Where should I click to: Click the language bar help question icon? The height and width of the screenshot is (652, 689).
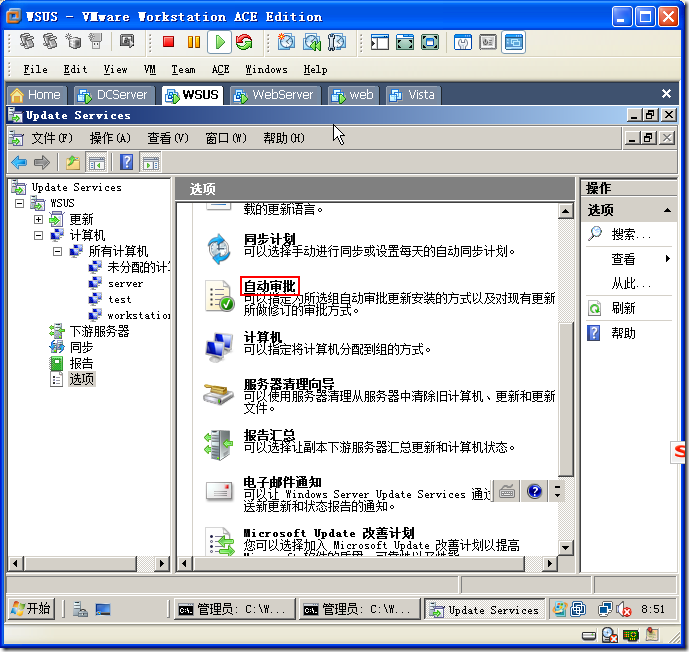pyautogui.click(x=534, y=491)
